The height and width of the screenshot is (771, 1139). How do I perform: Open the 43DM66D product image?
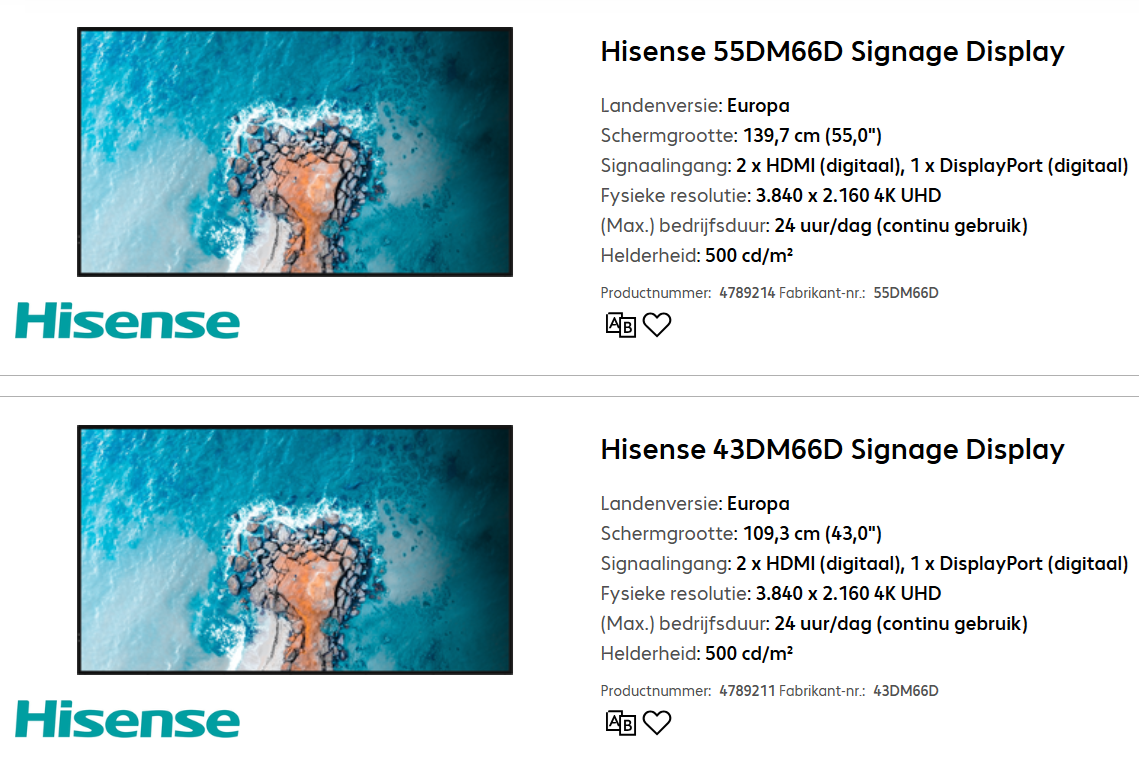[x=295, y=550]
